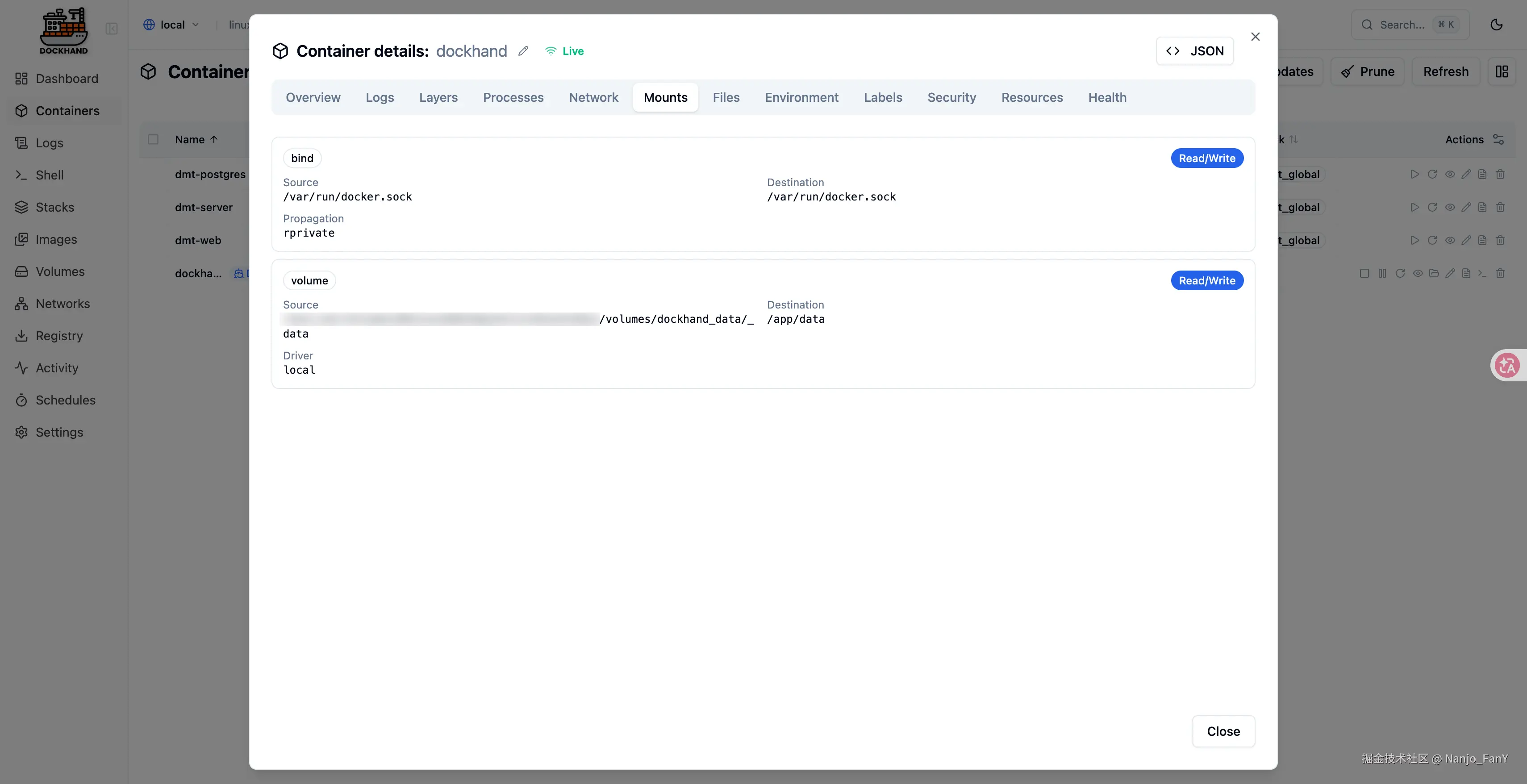Open Registry in sidebar

[64, 336]
